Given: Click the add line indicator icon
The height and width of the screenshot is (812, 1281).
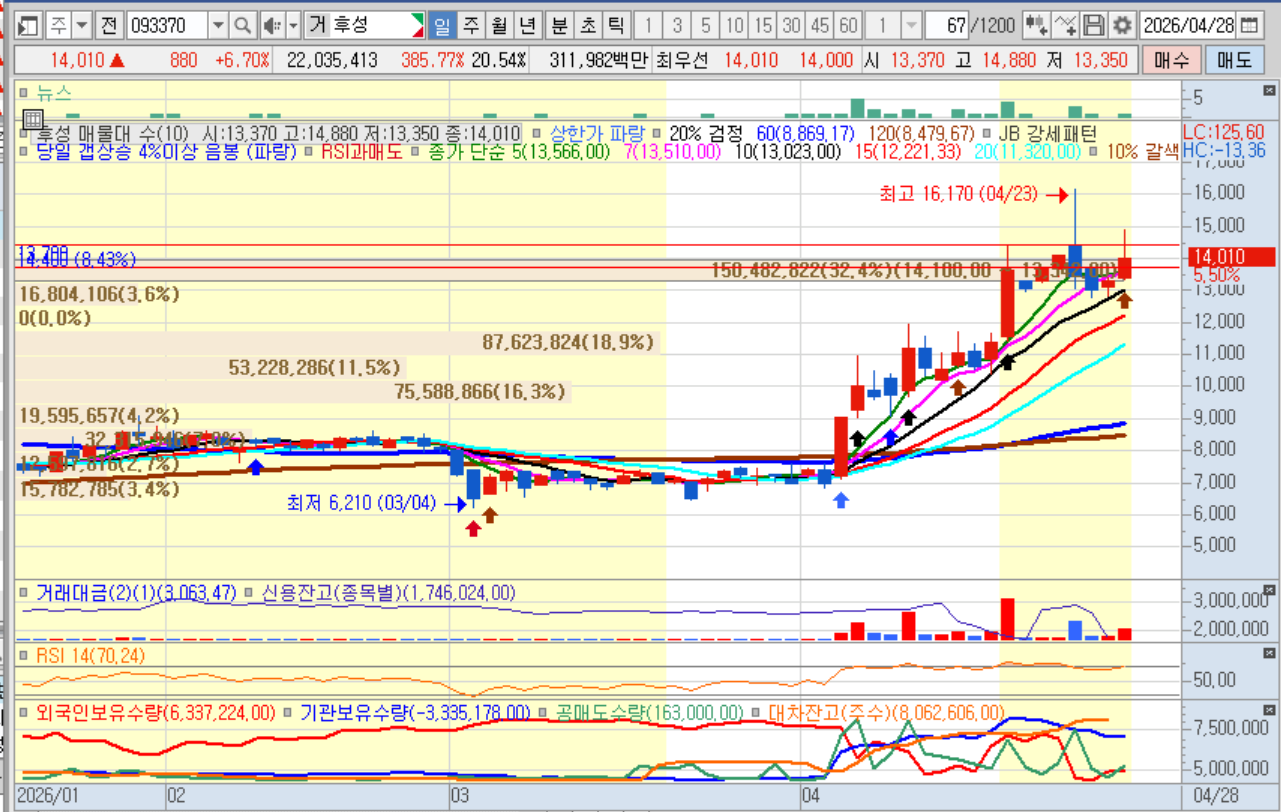Looking at the screenshot, I should tap(1066, 24).
